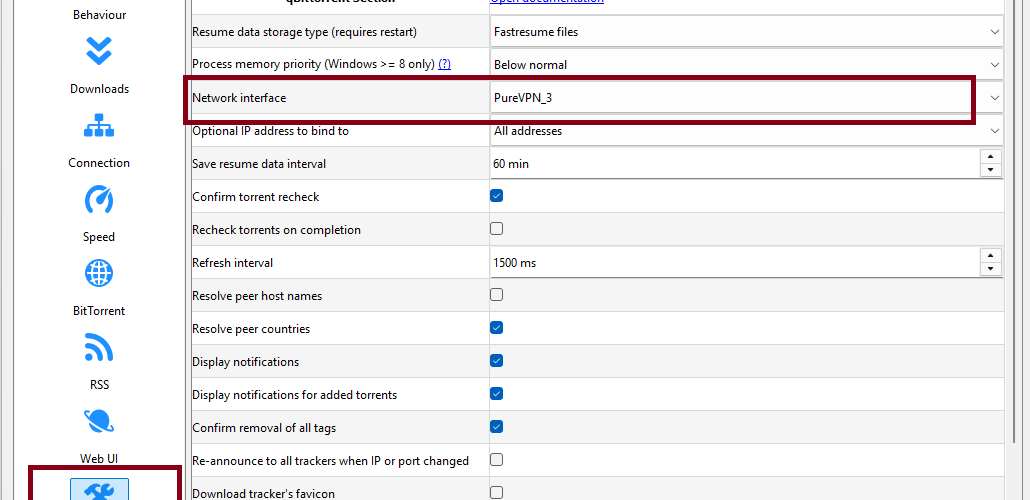1030x500 pixels.
Task: Click the Network interface label
Action: [239, 98]
